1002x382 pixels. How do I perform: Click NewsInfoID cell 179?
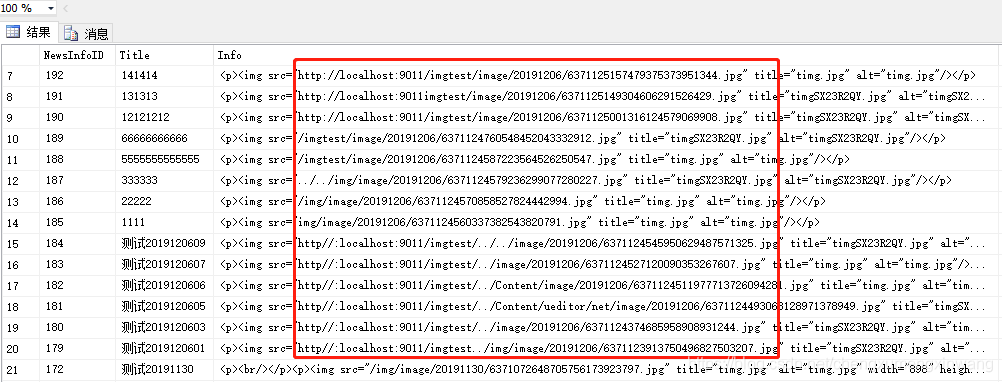tap(77, 349)
